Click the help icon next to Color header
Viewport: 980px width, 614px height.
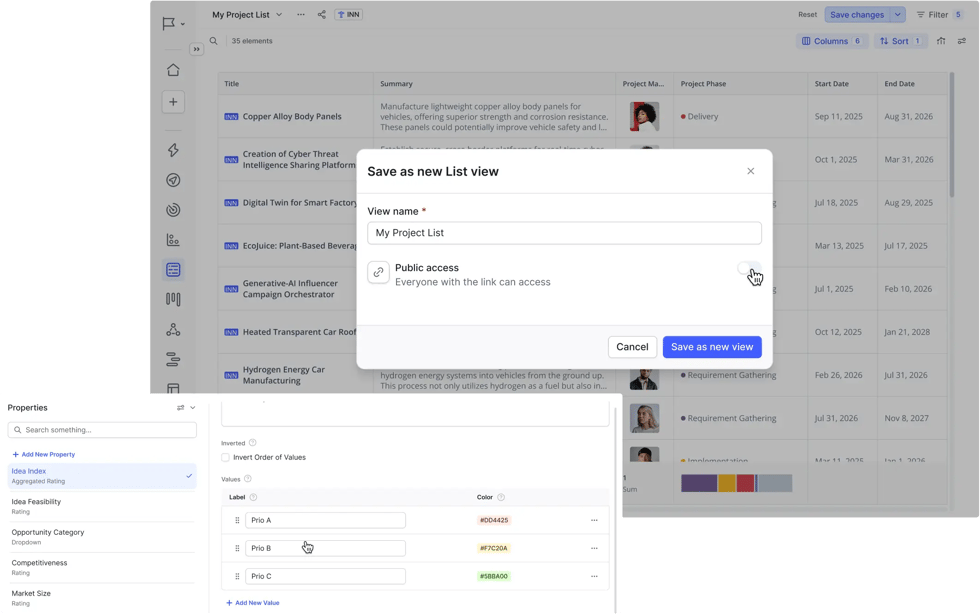tap(501, 497)
